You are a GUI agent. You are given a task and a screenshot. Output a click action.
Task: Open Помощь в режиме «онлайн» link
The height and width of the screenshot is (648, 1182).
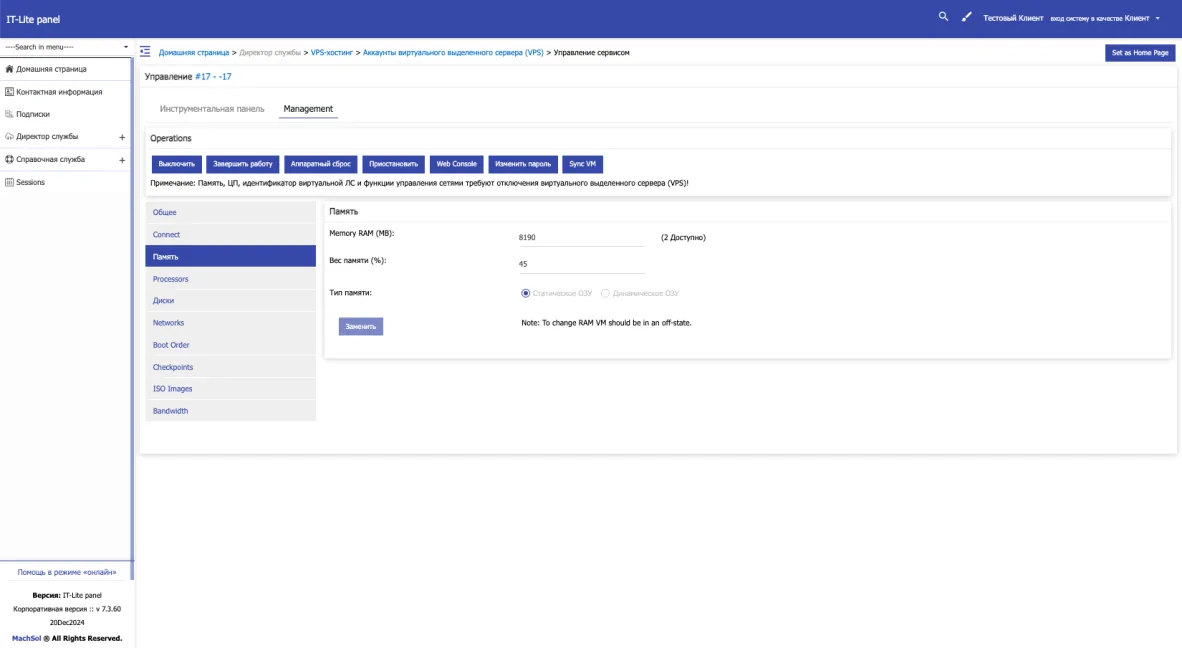(x=67, y=572)
